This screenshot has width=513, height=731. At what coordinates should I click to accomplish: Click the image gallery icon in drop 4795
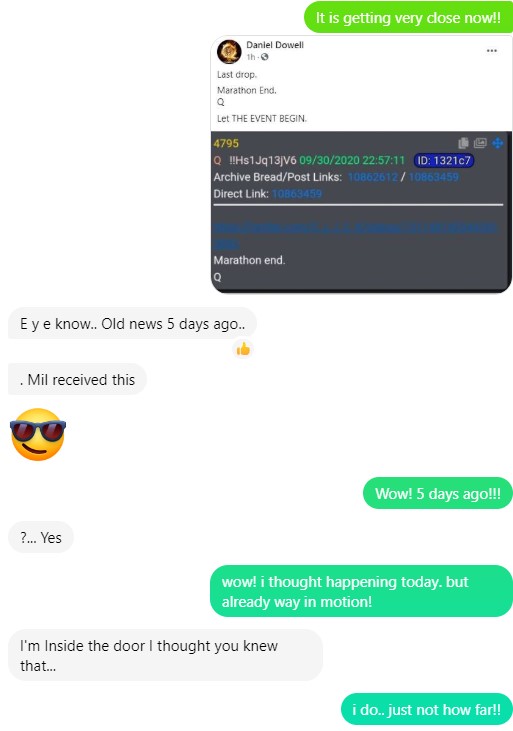[x=480, y=143]
